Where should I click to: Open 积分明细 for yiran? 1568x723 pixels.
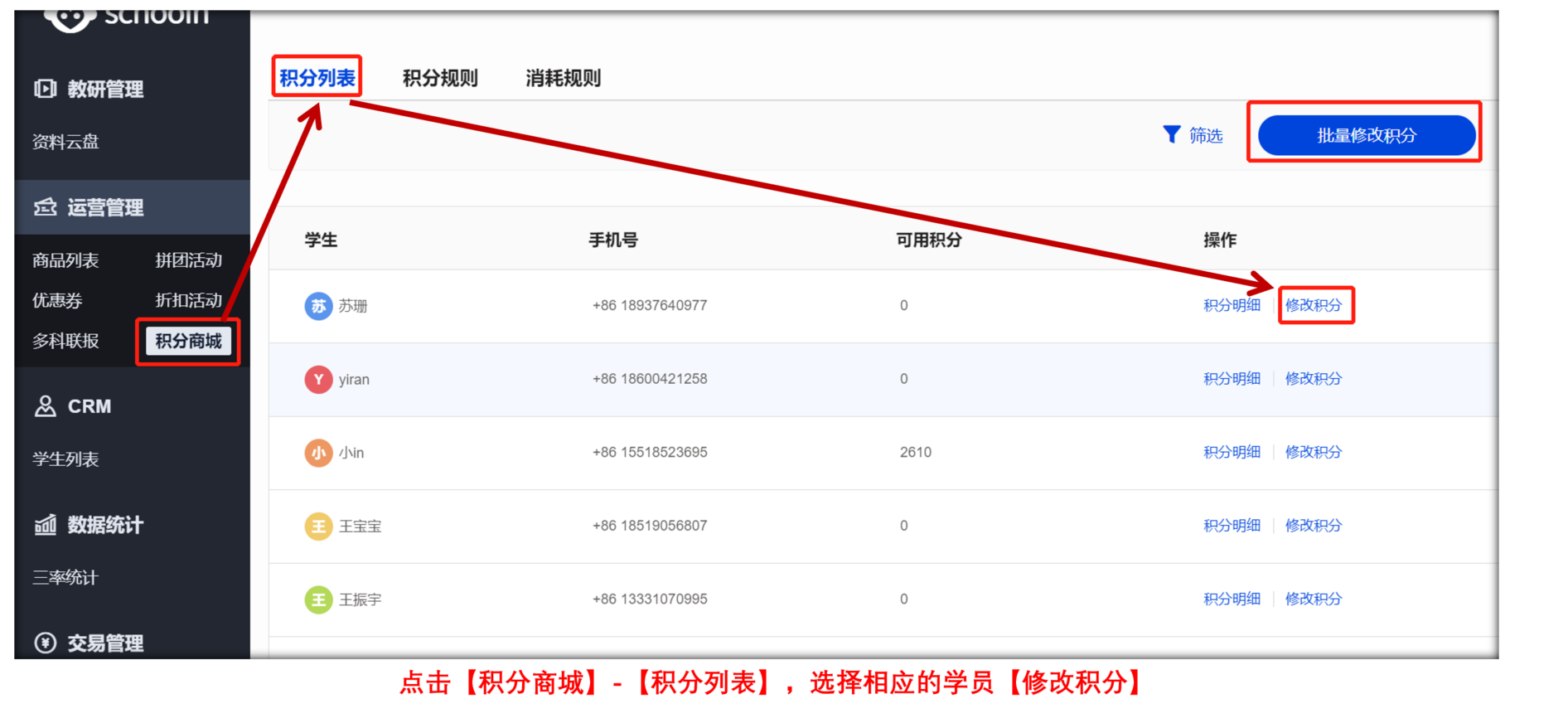pyautogui.click(x=1232, y=379)
